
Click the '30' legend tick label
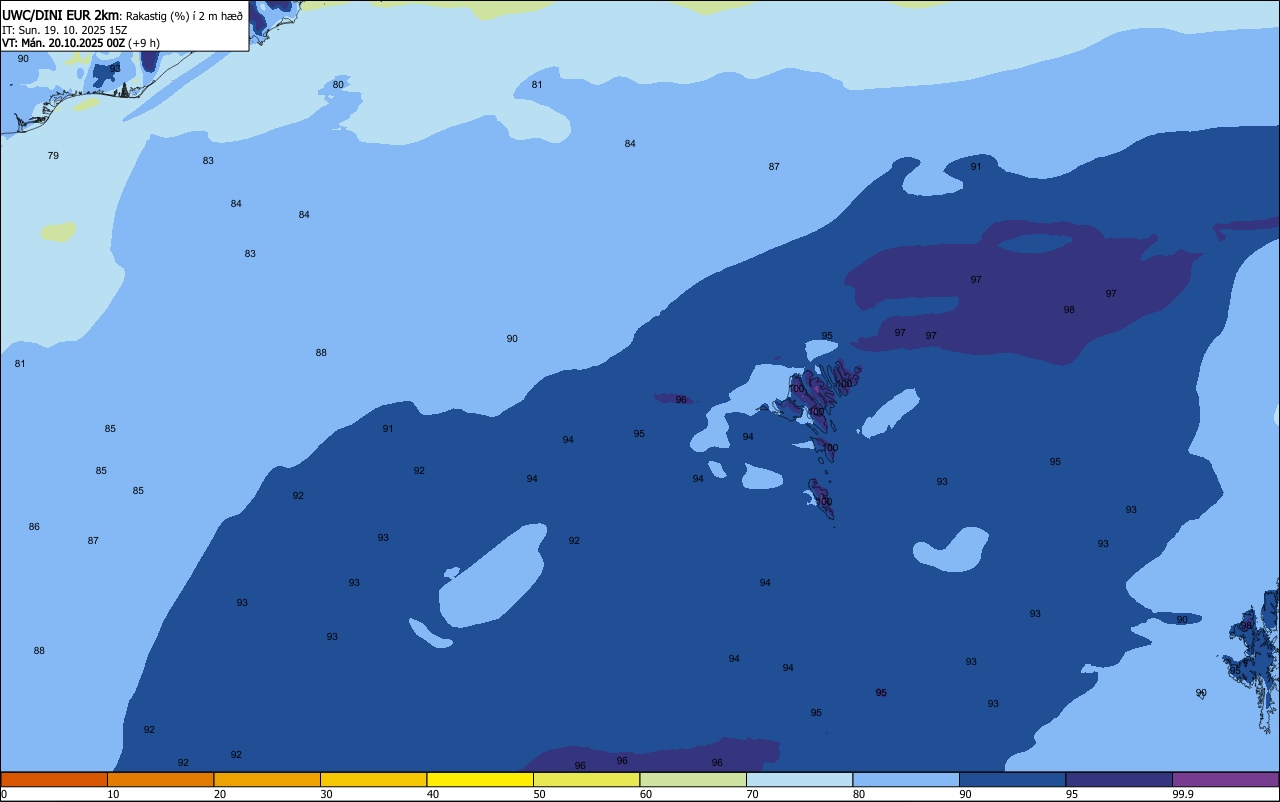point(326,794)
